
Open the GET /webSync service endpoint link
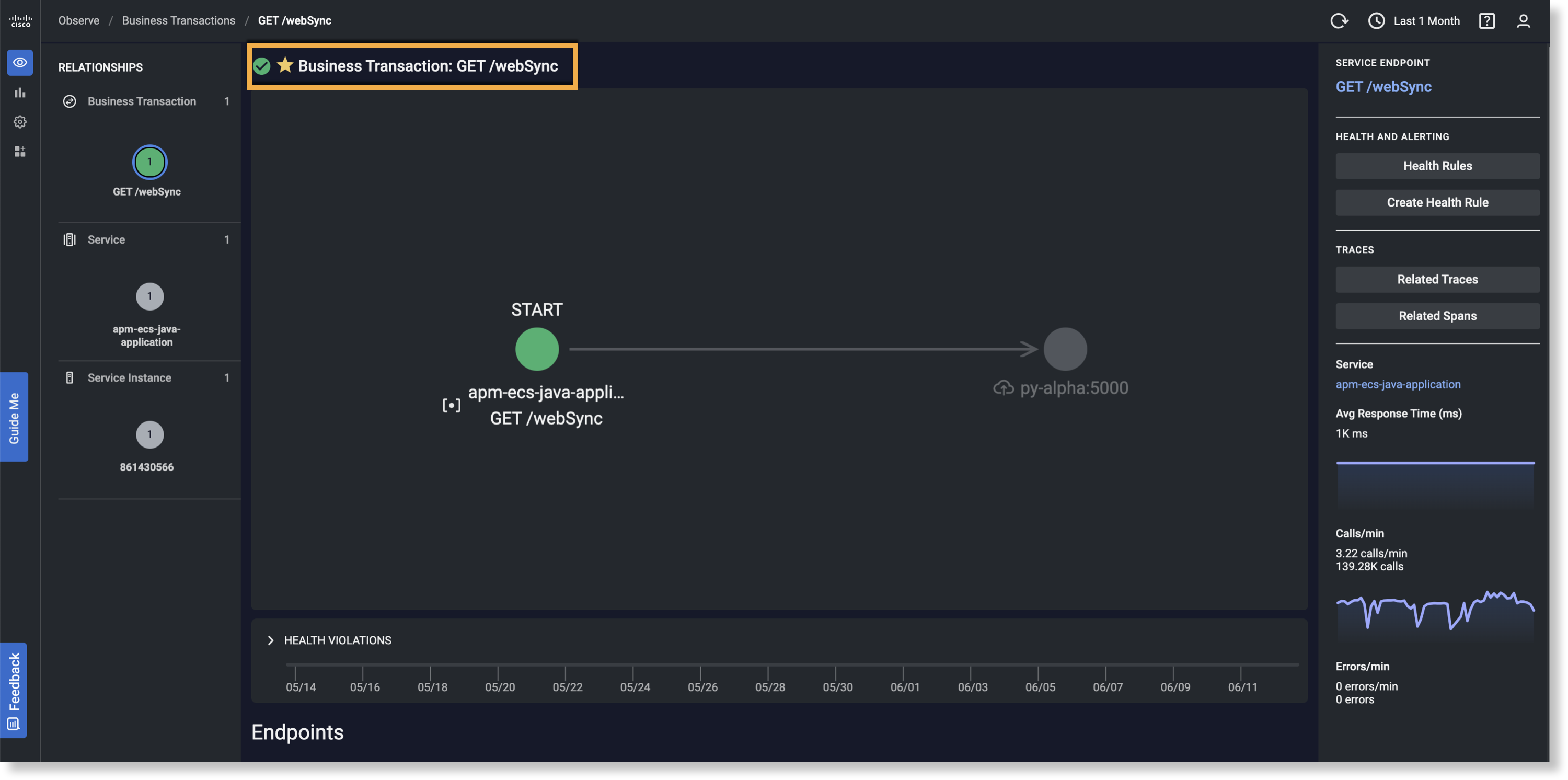tap(1383, 86)
